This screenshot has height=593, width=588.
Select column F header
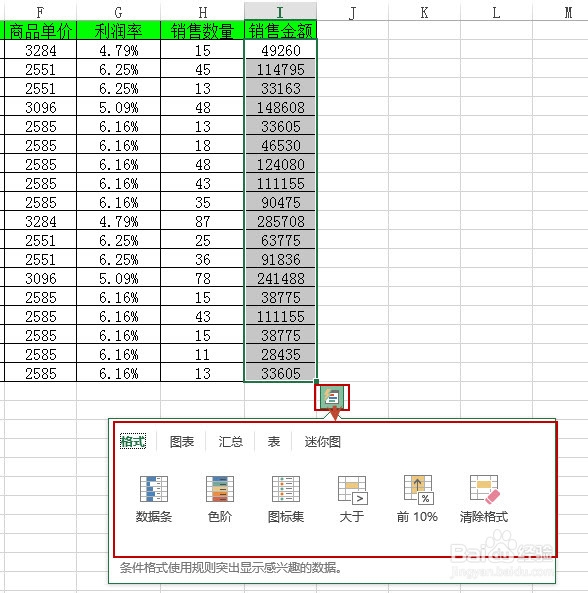coord(40,12)
